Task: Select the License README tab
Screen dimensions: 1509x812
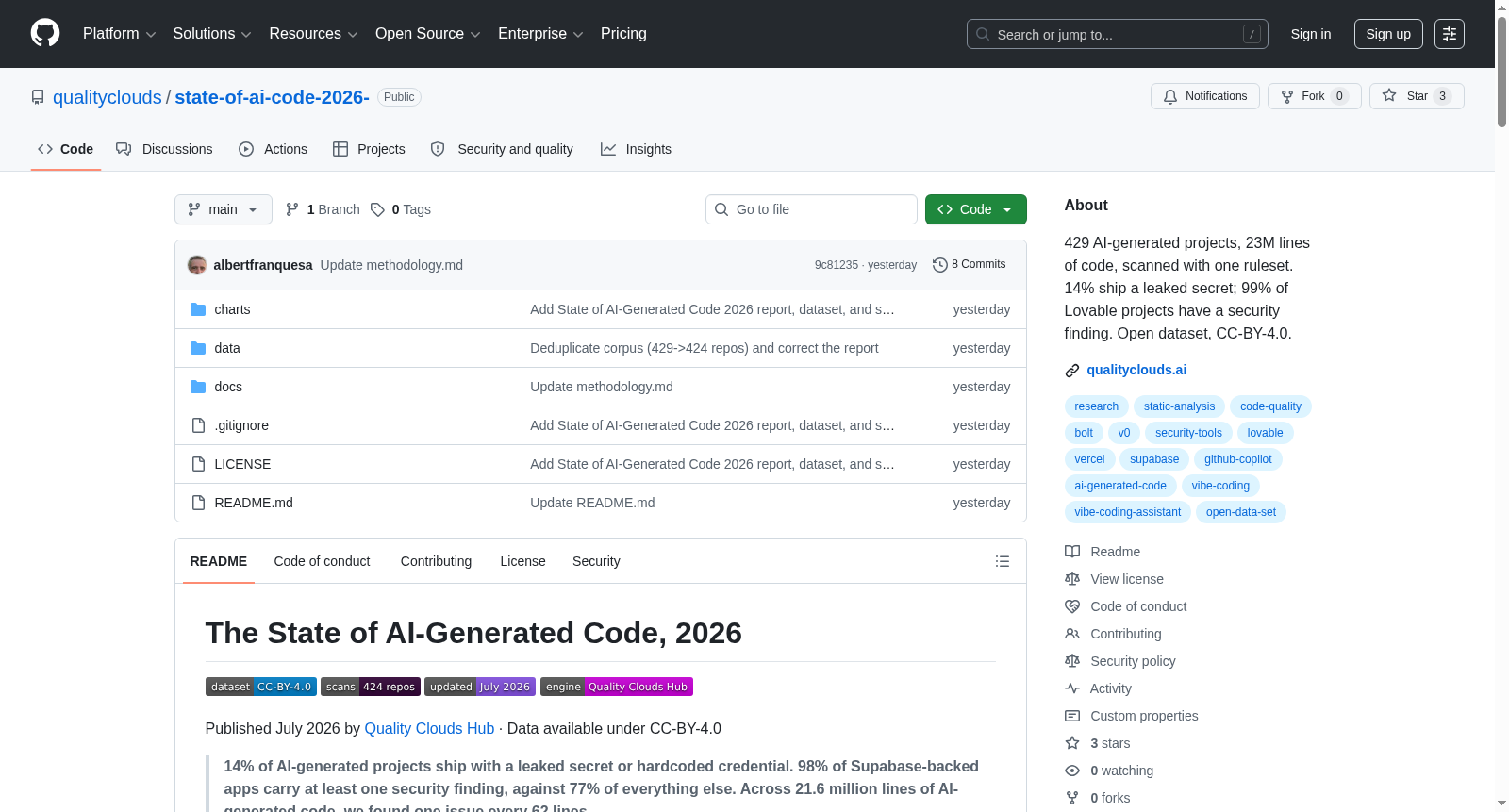Action: [x=522, y=561]
